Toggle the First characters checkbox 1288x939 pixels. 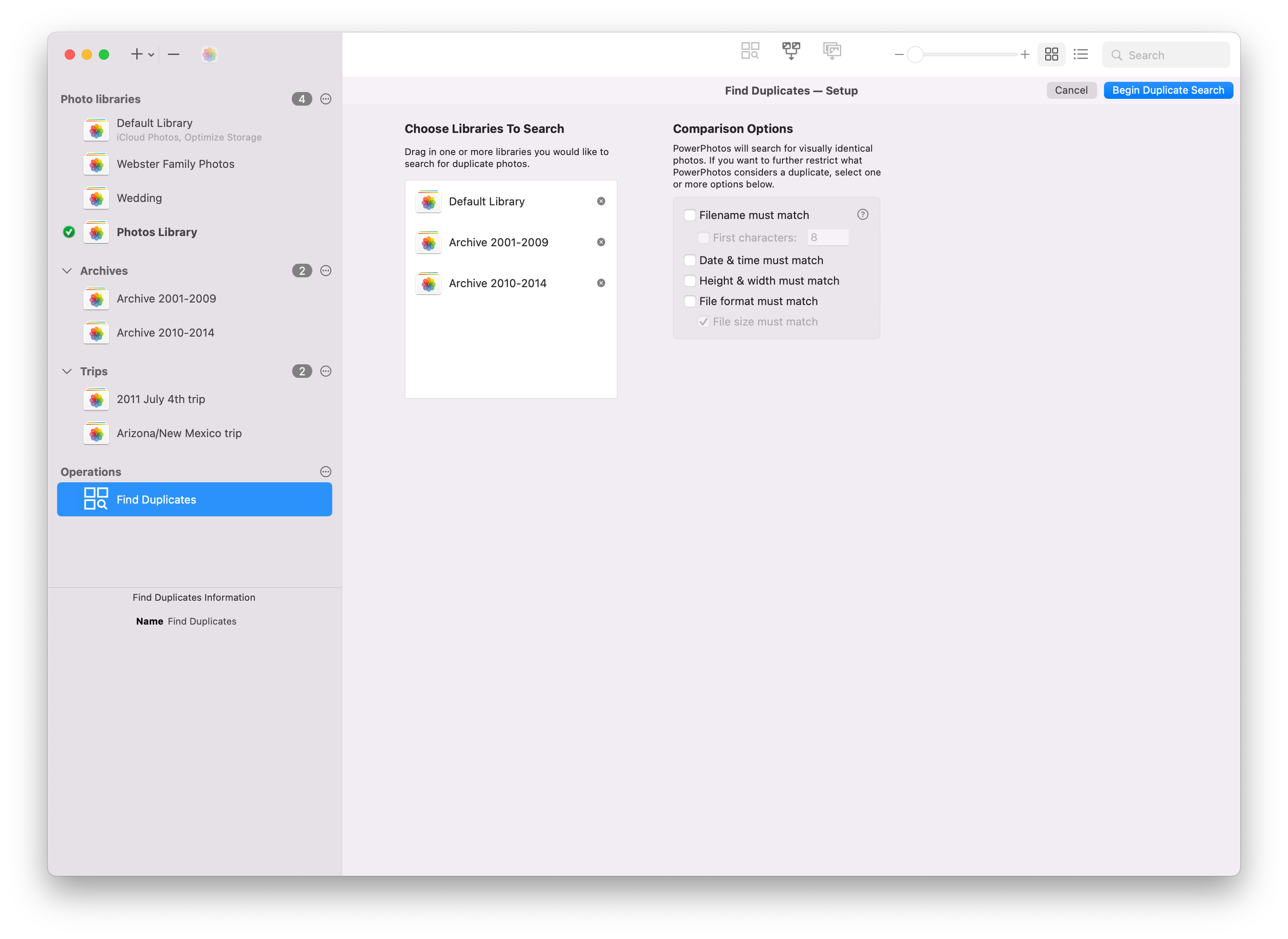point(703,238)
